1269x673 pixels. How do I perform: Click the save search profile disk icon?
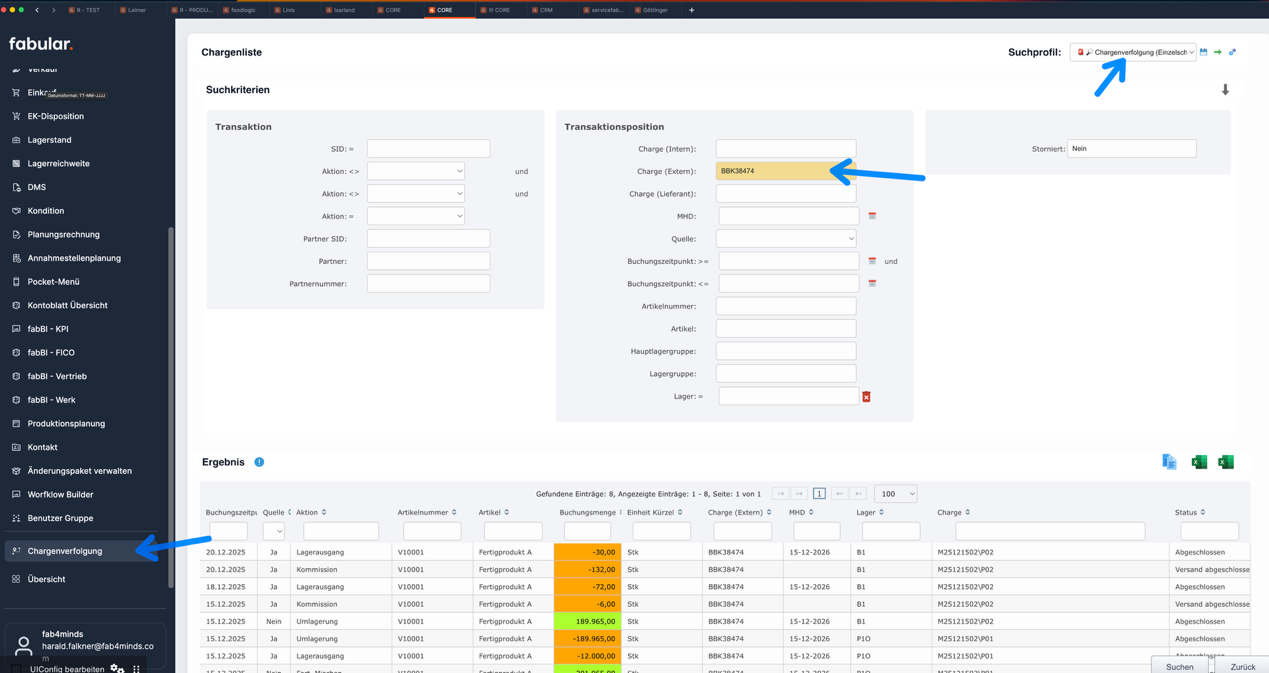[x=1204, y=52]
